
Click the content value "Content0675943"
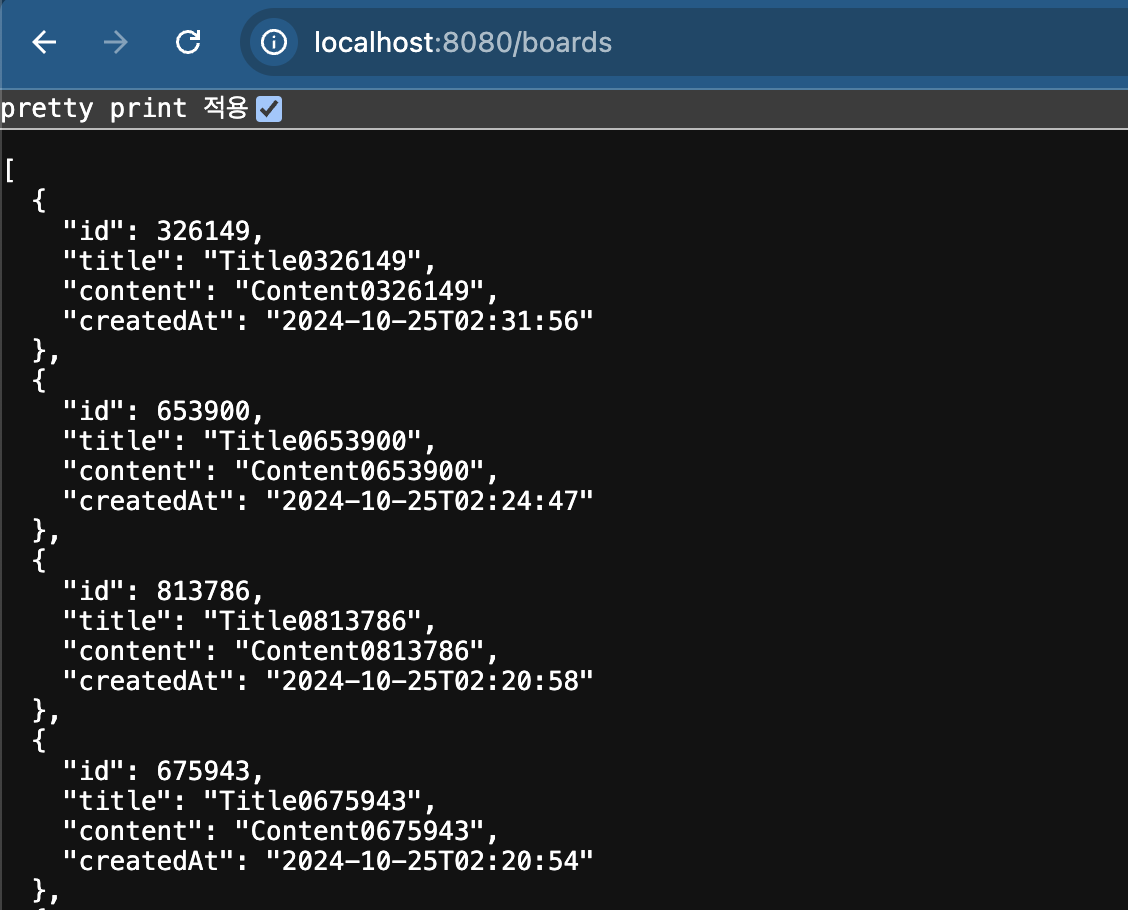(x=359, y=831)
